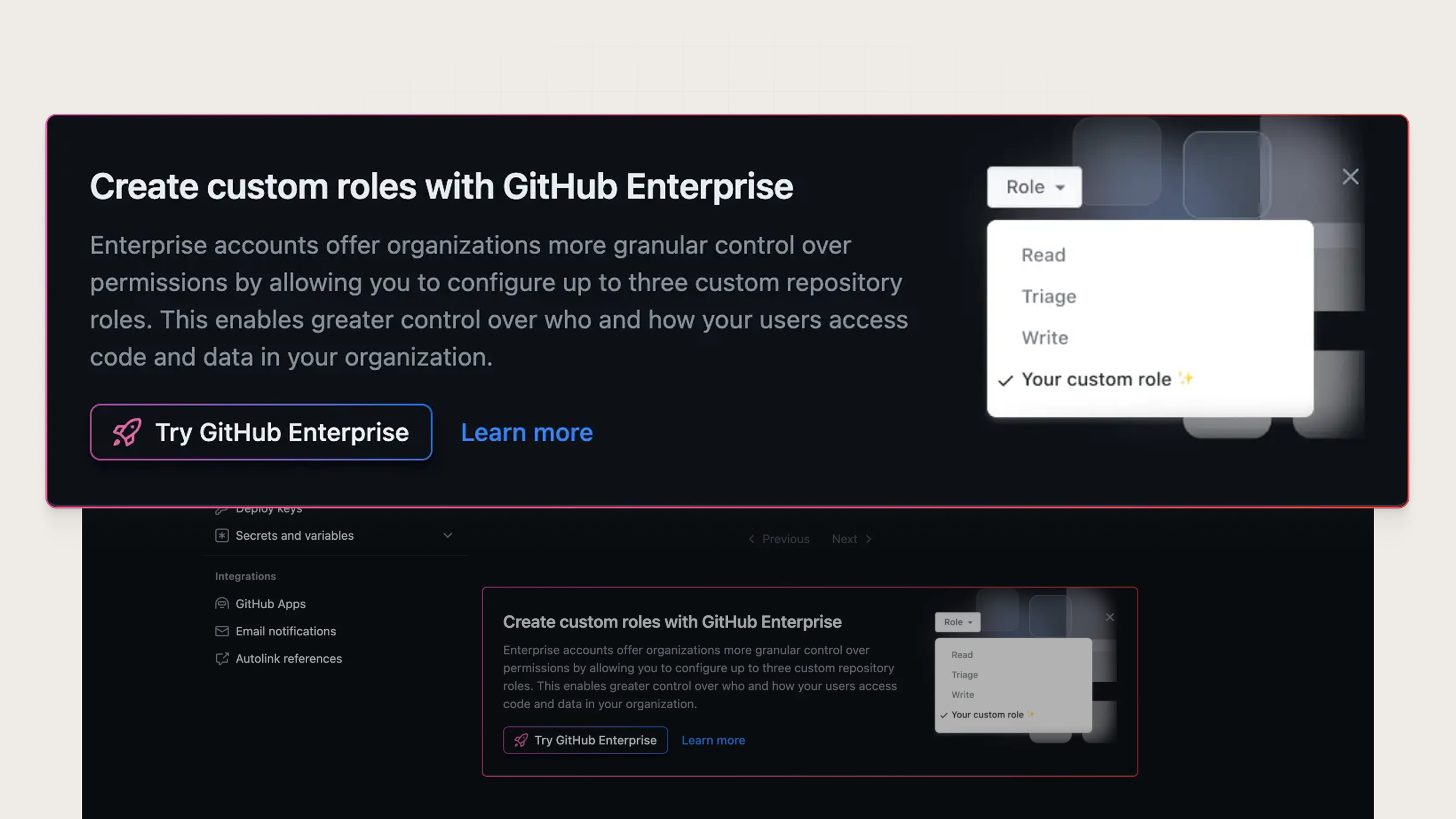Select the Read role option
The width and height of the screenshot is (1456, 819).
coord(1043,254)
